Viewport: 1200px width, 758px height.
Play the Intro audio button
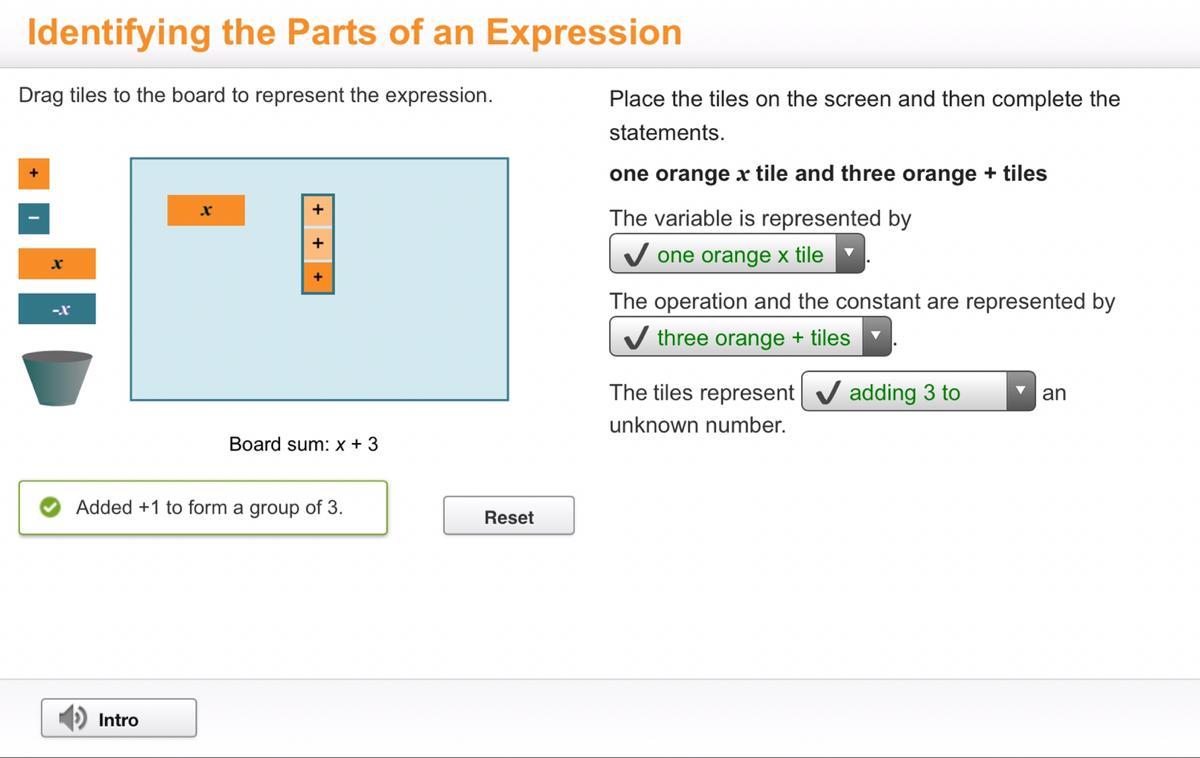click(x=119, y=719)
